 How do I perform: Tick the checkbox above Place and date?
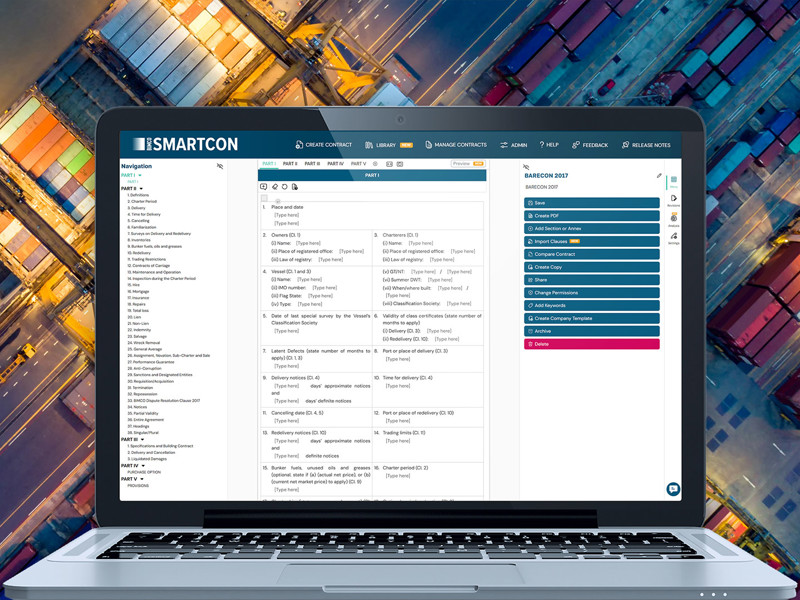(264, 199)
